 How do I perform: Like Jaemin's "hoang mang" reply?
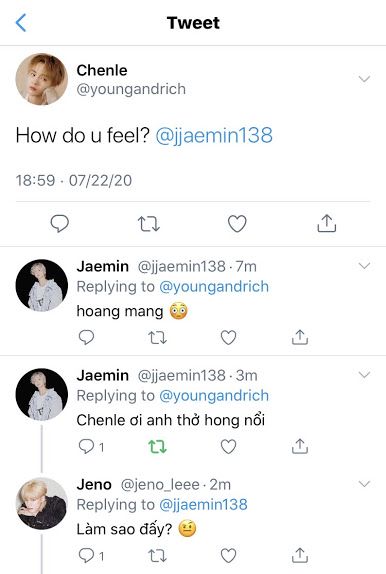229,338
